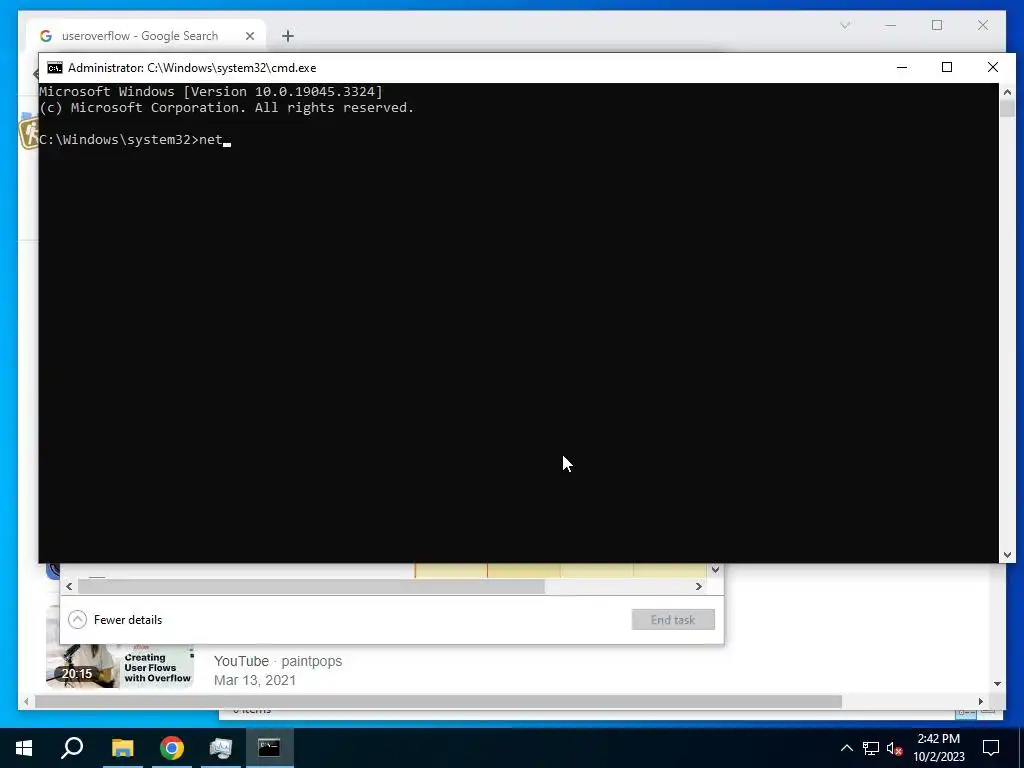Click the muted volume tray icon
1024x768 pixels.
point(895,748)
